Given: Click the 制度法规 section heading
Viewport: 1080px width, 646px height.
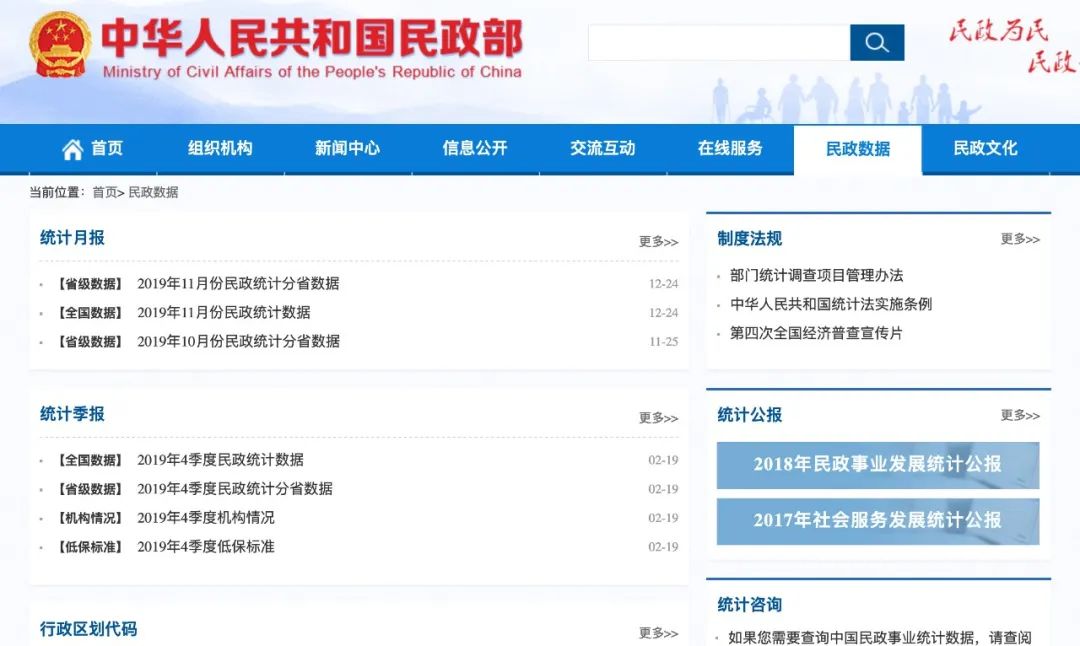Looking at the screenshot, I should pos(749,239).
